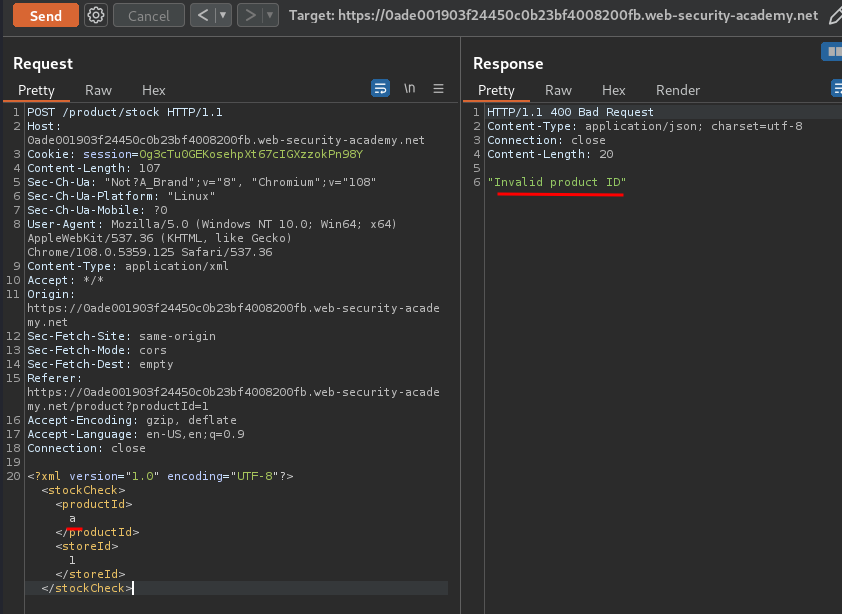
Task: Click the Cancel button
Action: point(149,16)
